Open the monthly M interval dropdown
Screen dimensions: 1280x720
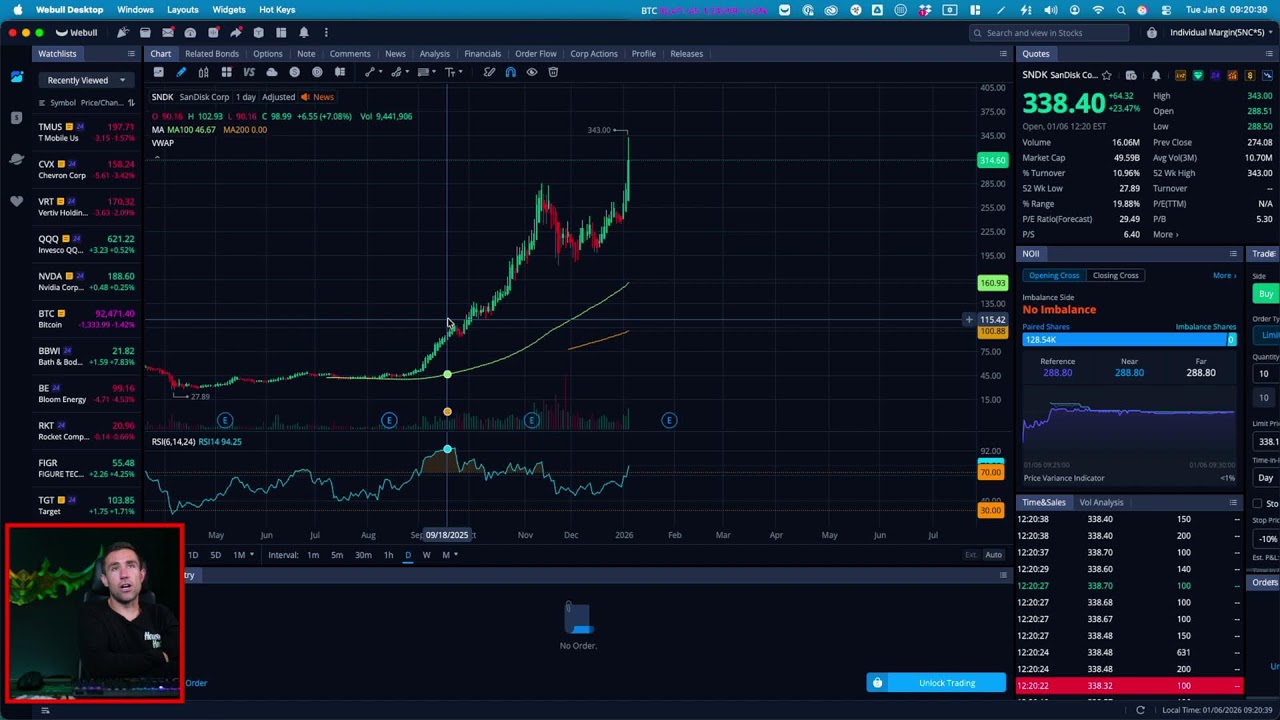[x=449, y=555]
